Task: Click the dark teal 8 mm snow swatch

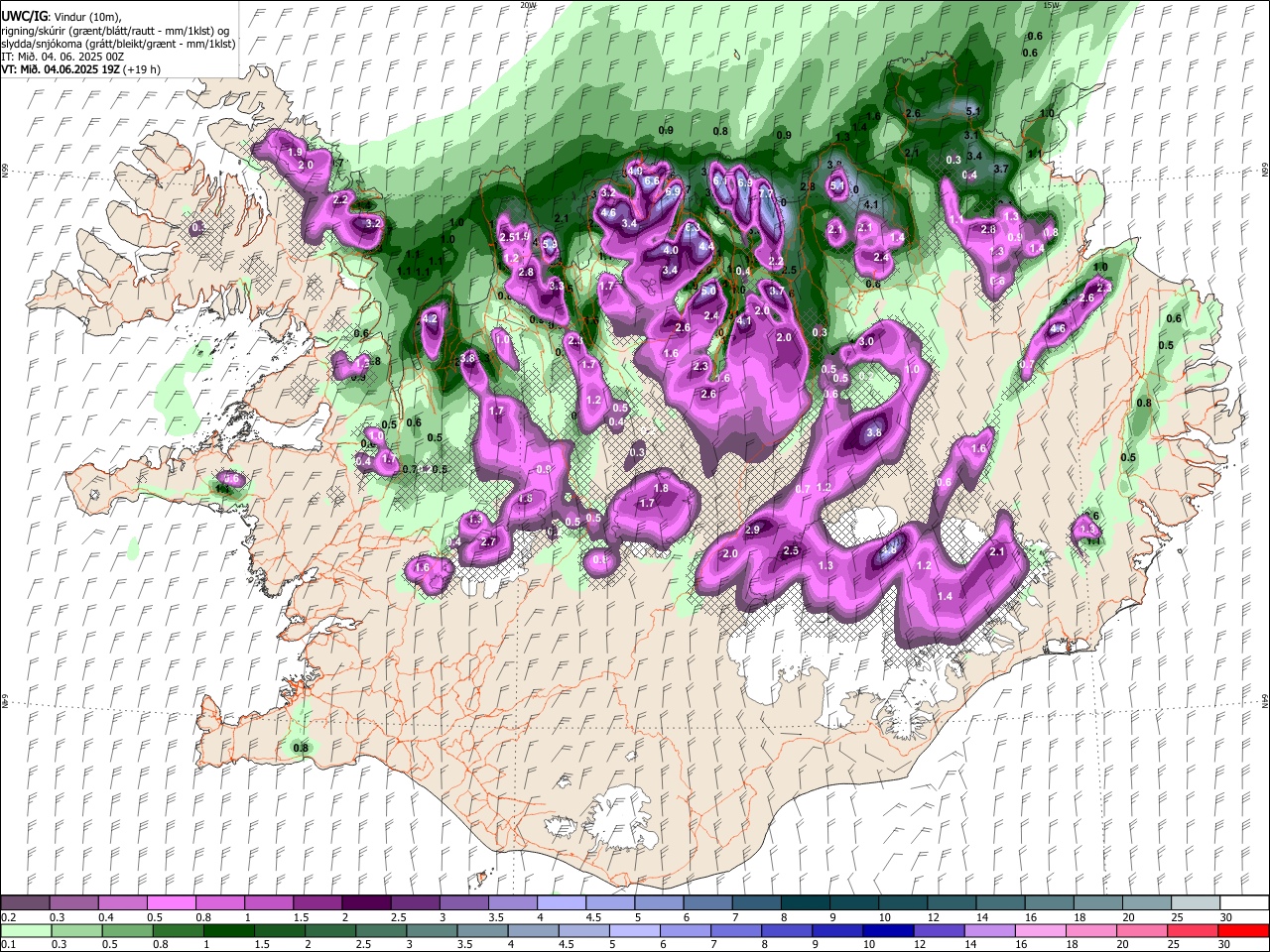Action: (806, 903)
